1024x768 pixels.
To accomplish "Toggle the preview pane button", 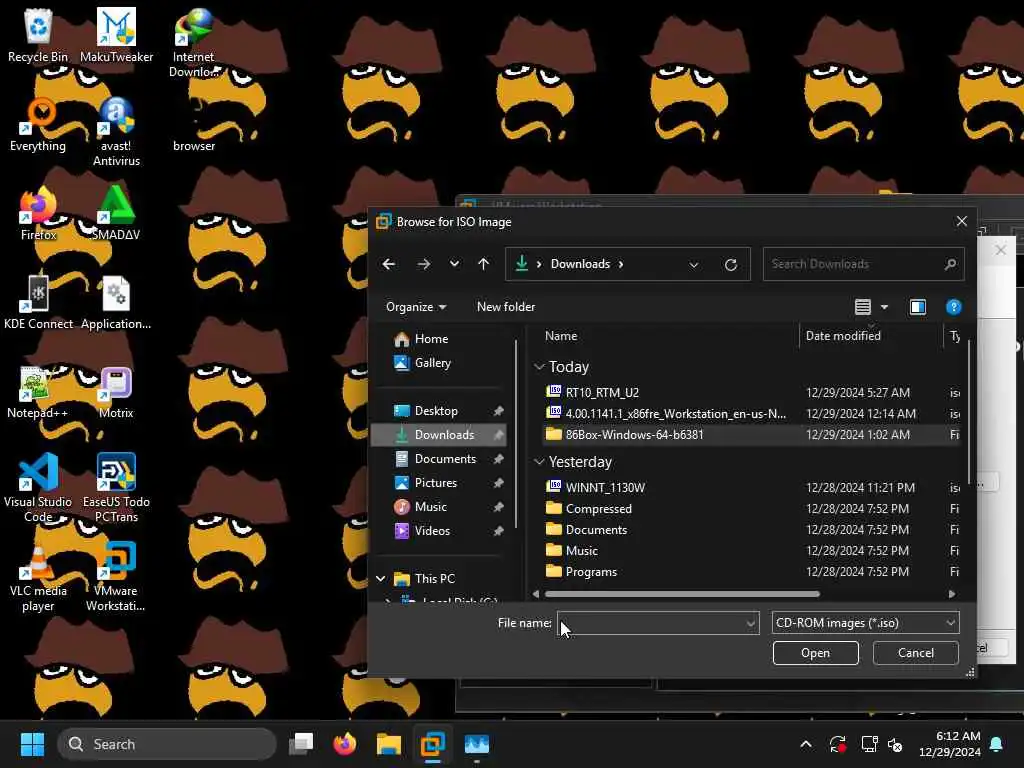I will coord(918,307).
